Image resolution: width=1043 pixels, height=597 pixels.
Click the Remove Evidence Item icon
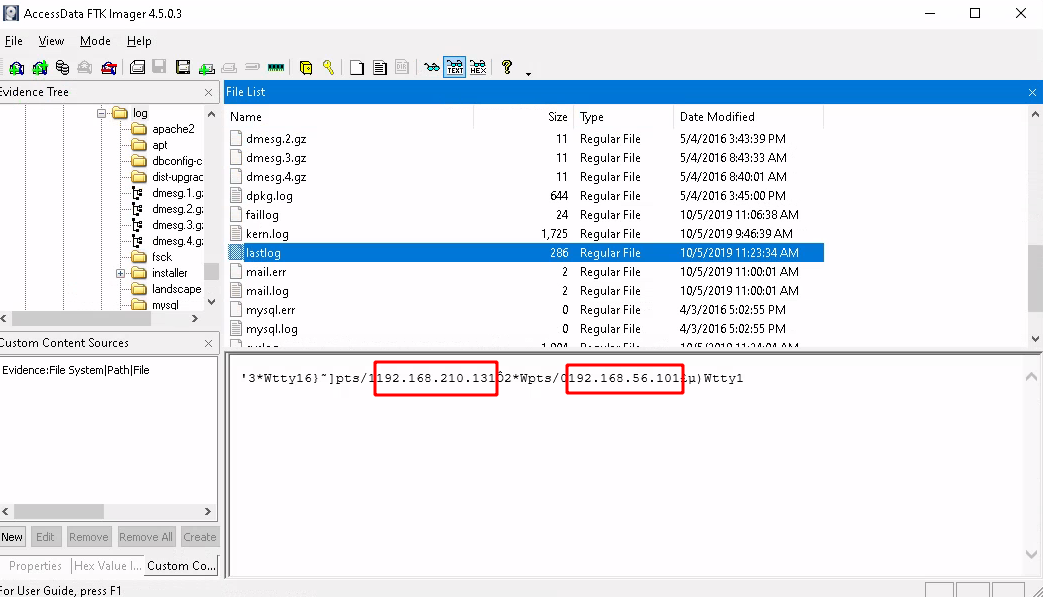click(85, 67)
